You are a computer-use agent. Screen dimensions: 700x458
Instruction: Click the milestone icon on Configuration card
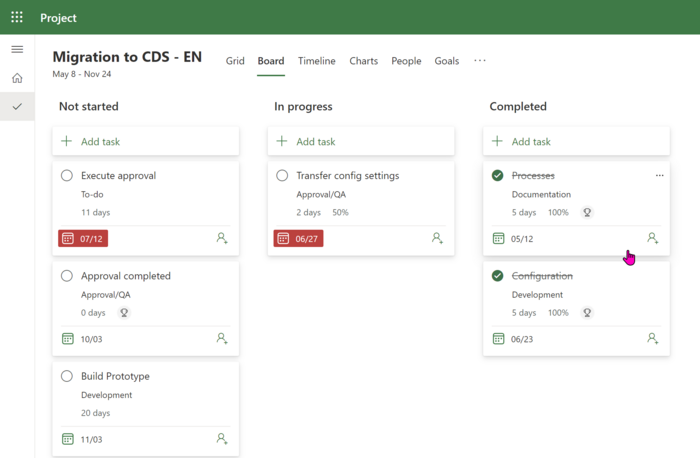(x=587, y=312)
